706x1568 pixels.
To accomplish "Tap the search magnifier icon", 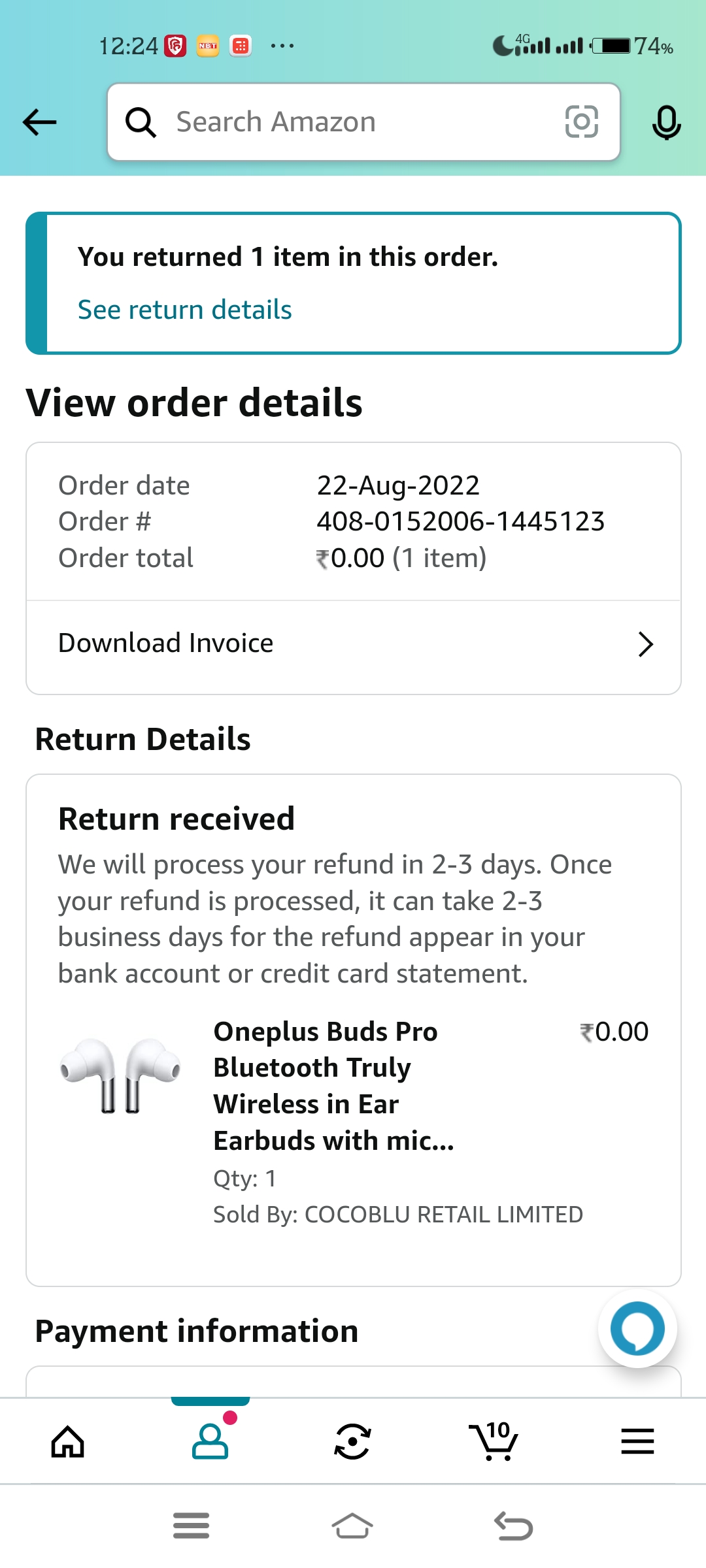I will (141, 122).
